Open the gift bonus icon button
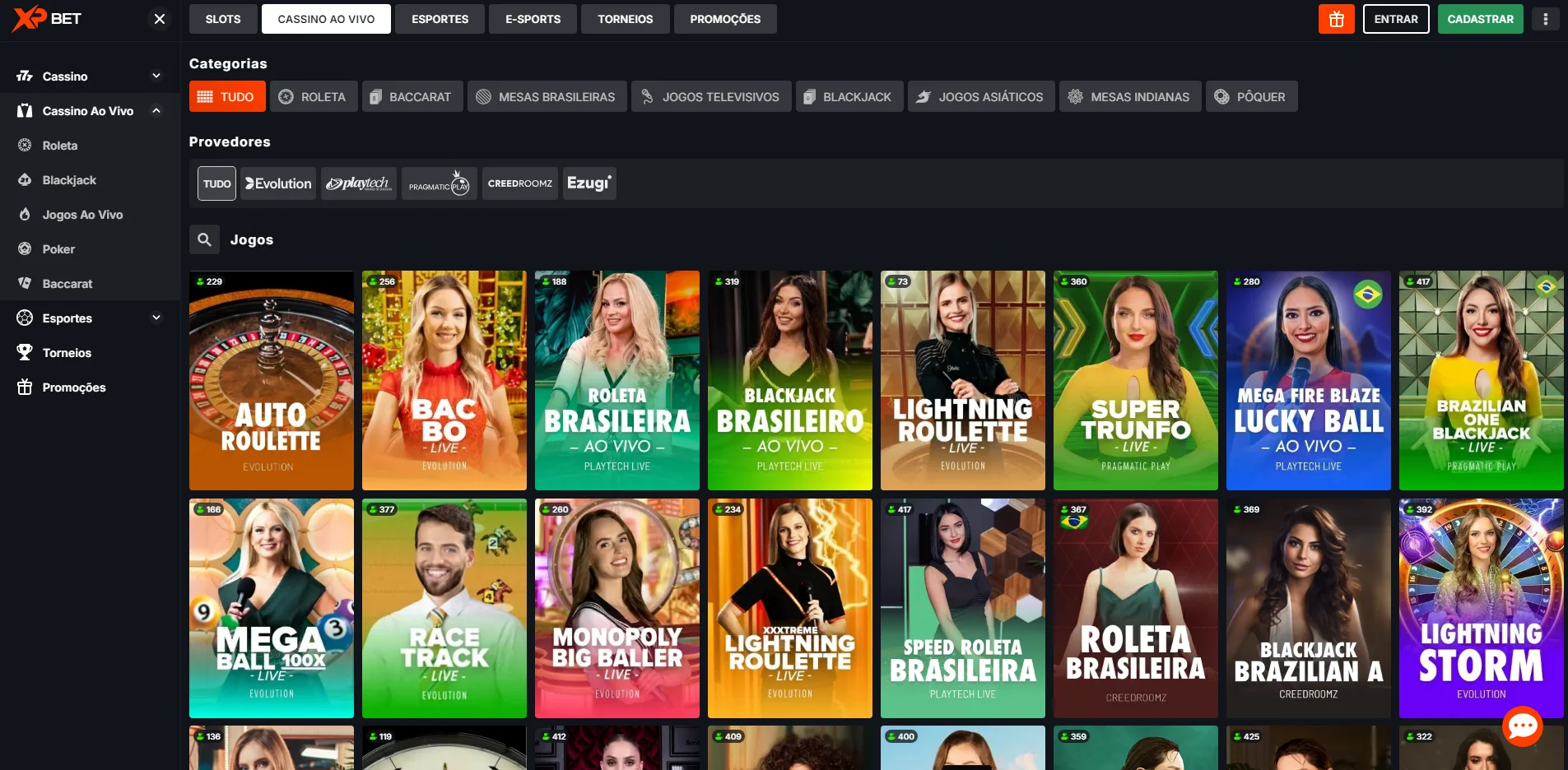 coord(1336,19)
